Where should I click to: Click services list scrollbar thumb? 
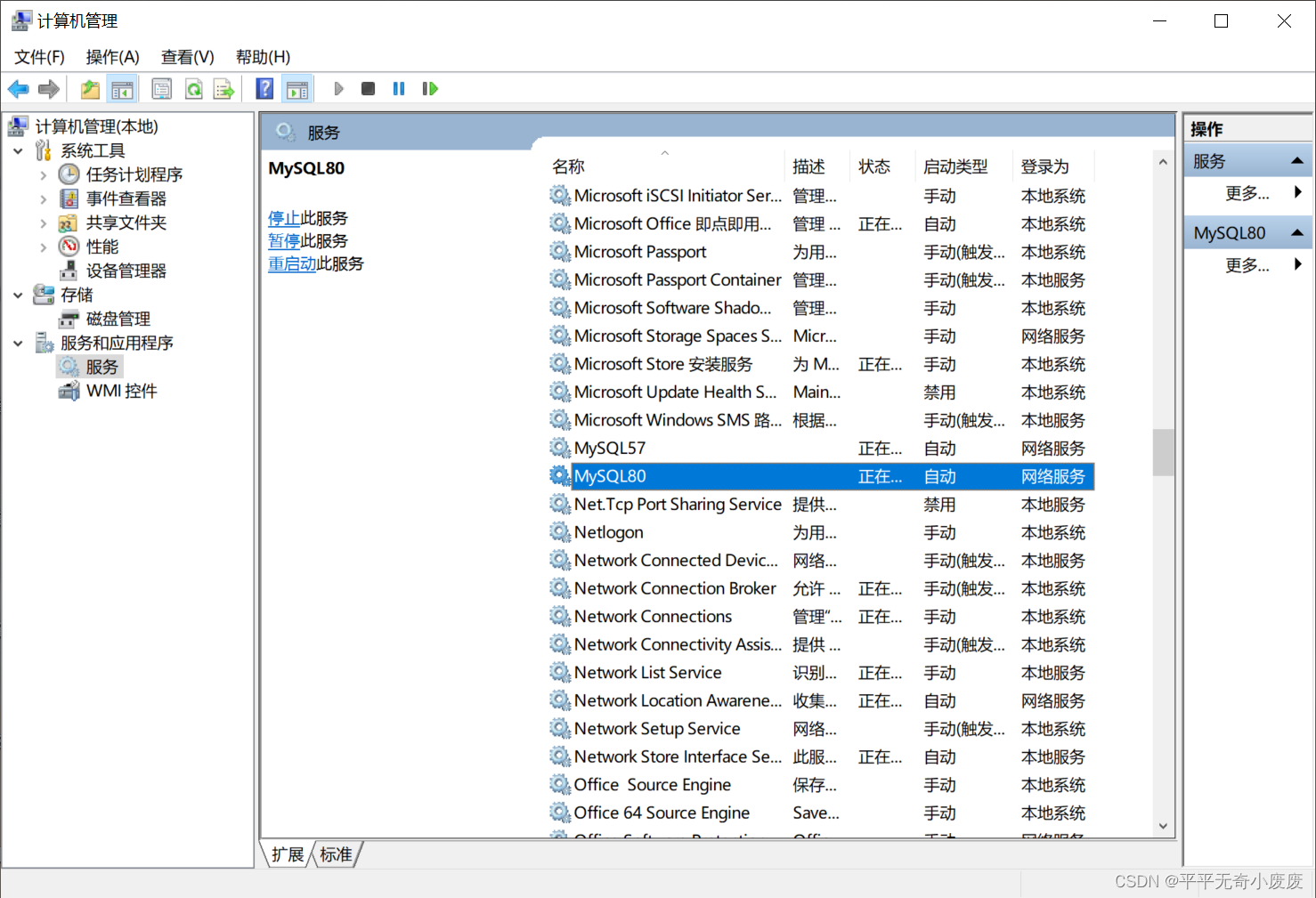pyautogui.click(x=1163, y=453)
